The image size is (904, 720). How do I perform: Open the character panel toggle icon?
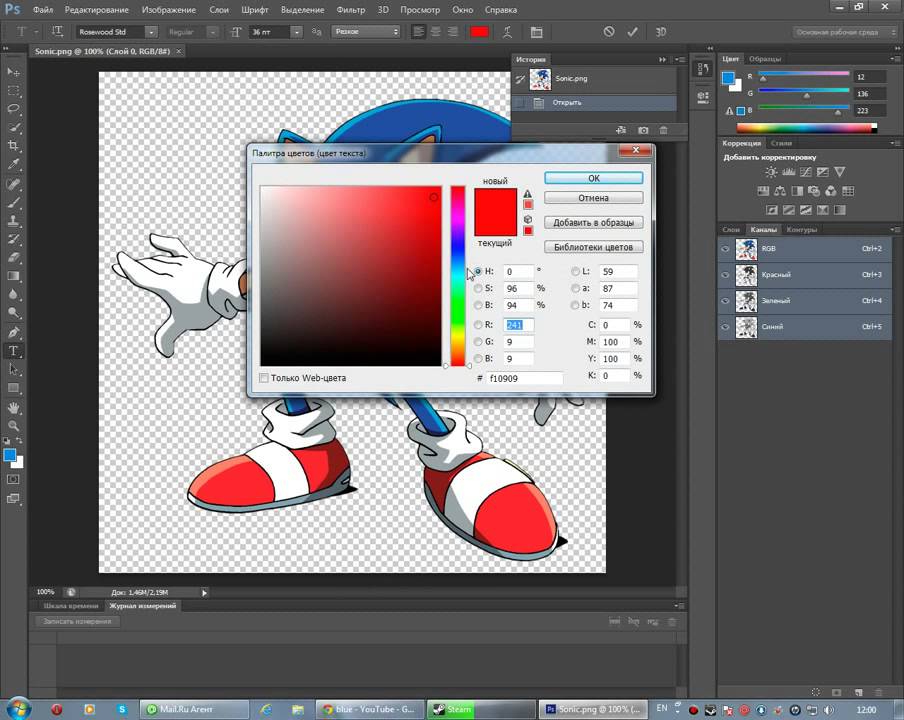click(x=536, y=32)
